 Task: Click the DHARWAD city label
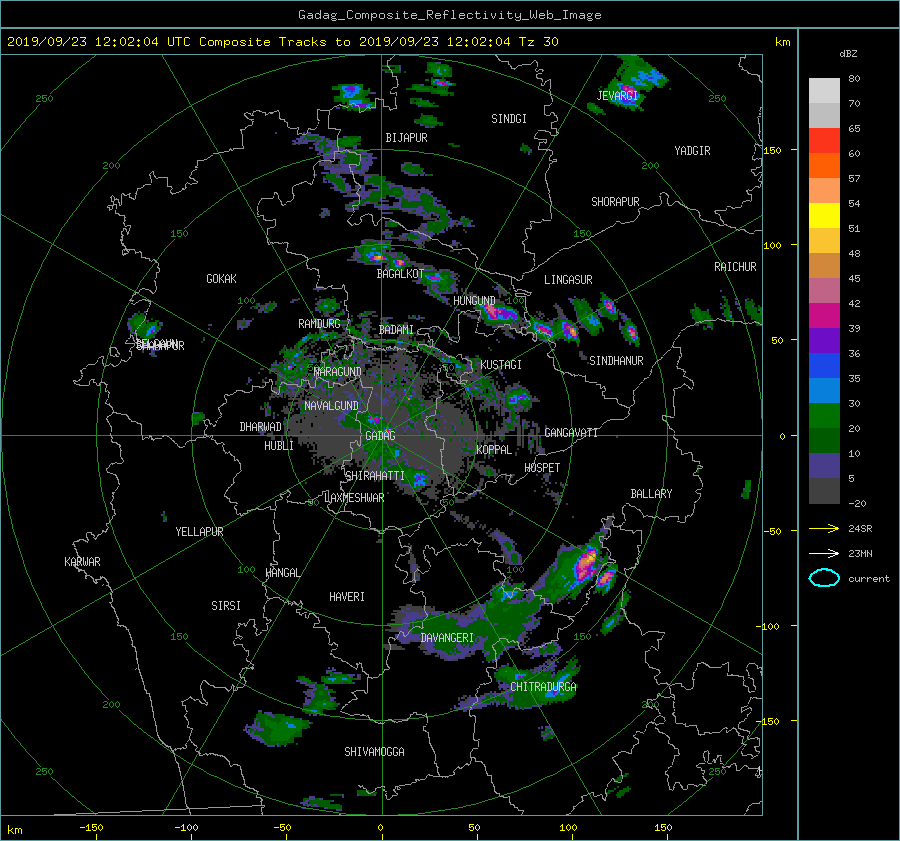click(x=261, y=427)
